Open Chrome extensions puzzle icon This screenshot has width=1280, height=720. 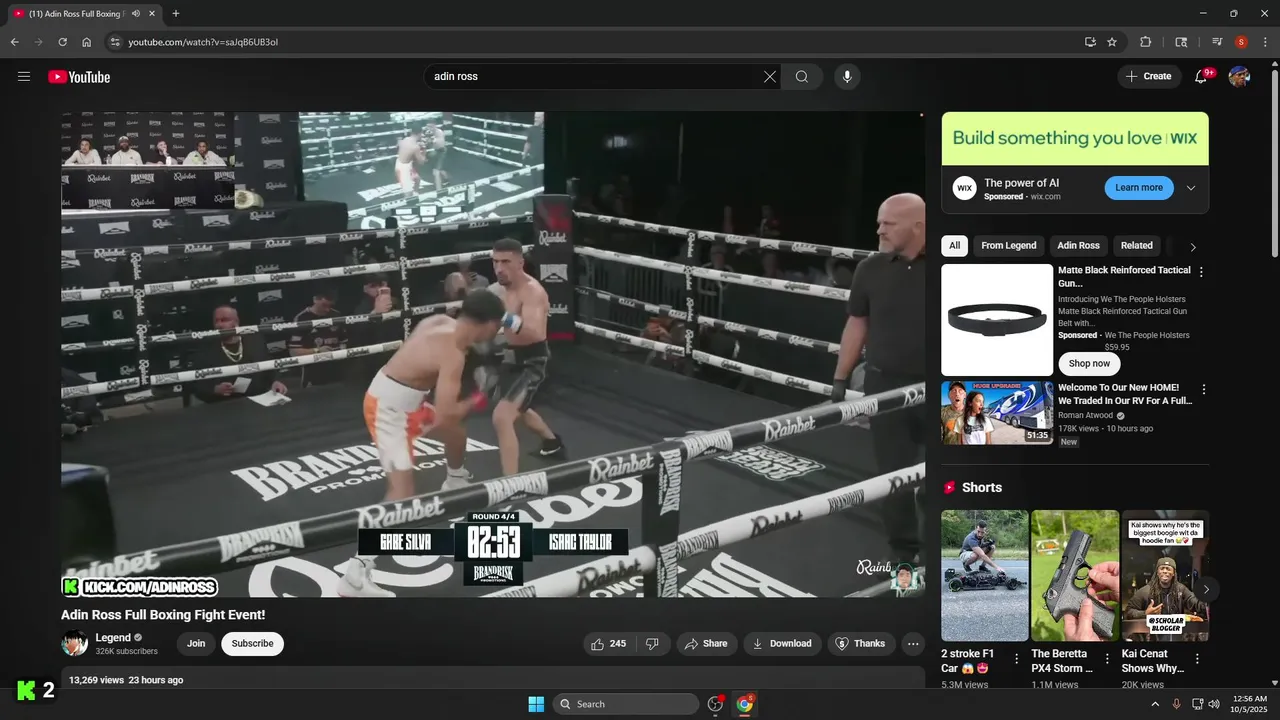[1146, 42]
